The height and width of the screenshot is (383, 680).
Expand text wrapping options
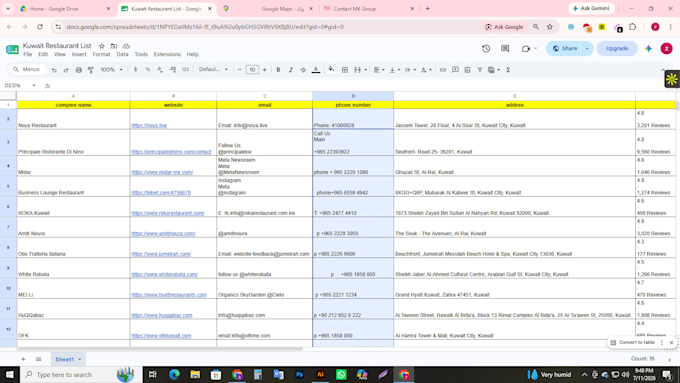click(415, 70)
